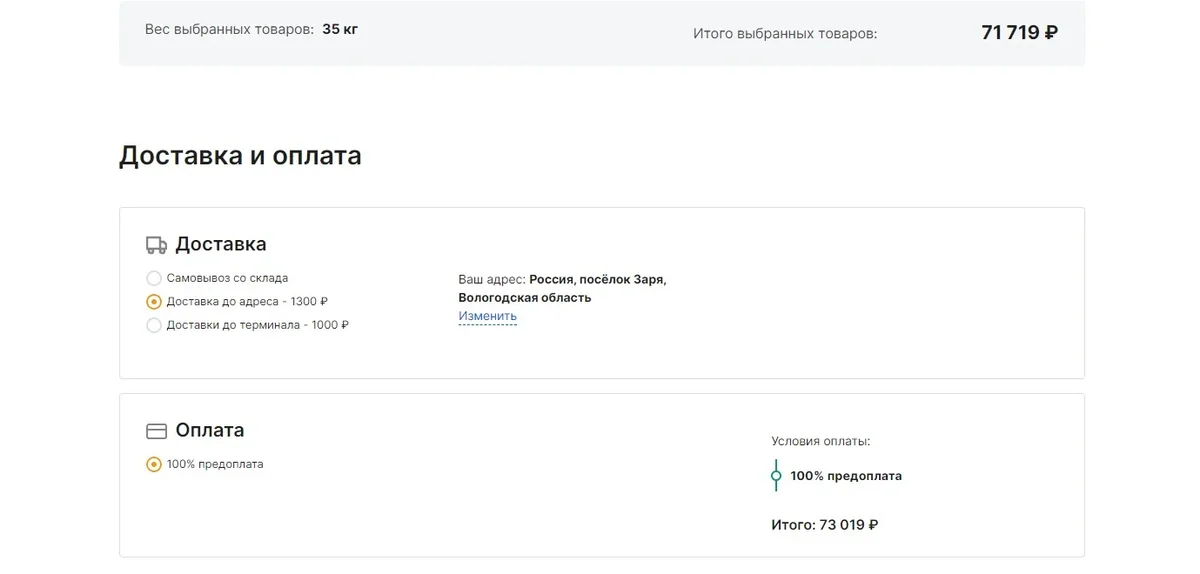Click the green payment stage marker
The width and height of the screenshot is (1200, 574).
coord(776,476)
